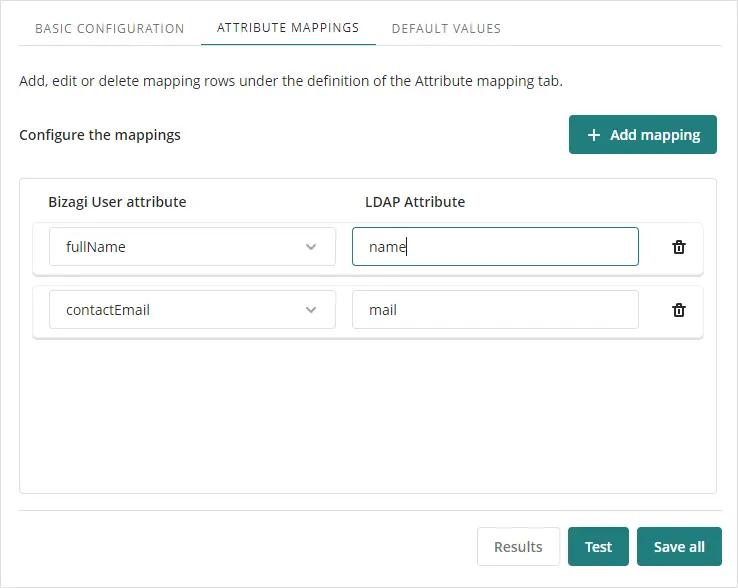Open the contactEmail attribute dropdown
The width and height of the screenshot is (738, 588).
[192, 310]
